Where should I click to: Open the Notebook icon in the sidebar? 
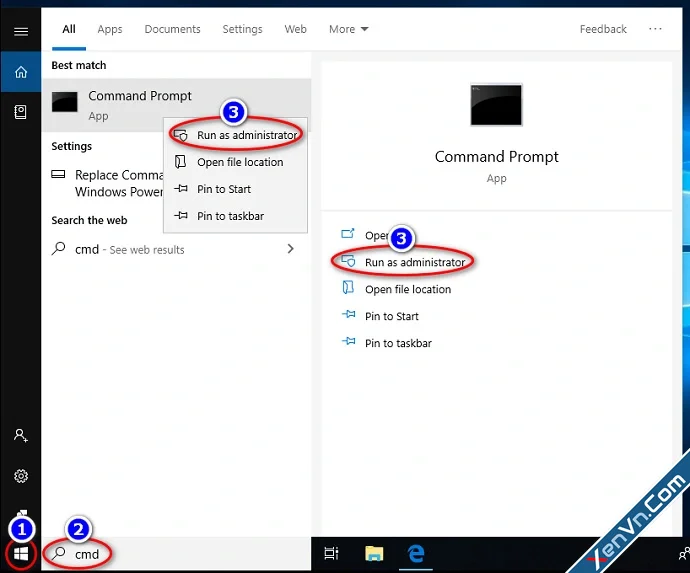click(x=21, y=112)
